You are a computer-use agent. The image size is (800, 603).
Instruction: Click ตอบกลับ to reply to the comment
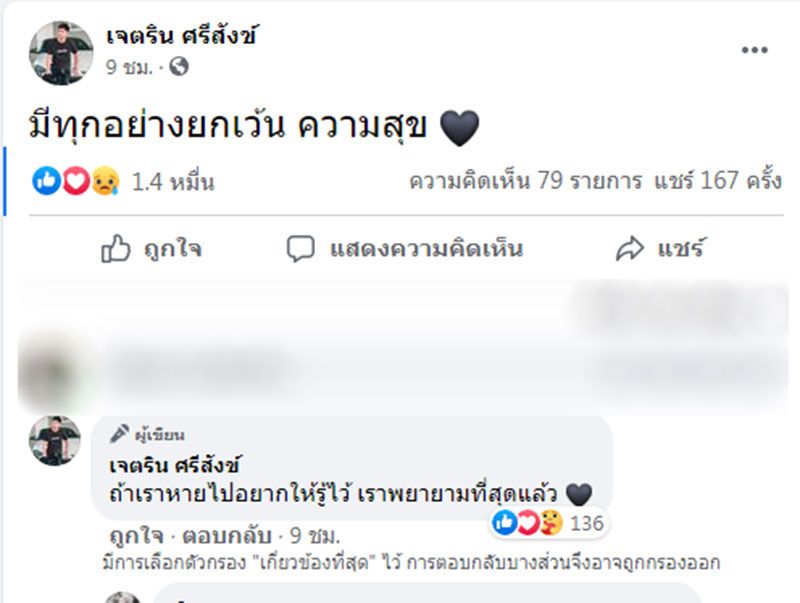[x=227, y=536]
